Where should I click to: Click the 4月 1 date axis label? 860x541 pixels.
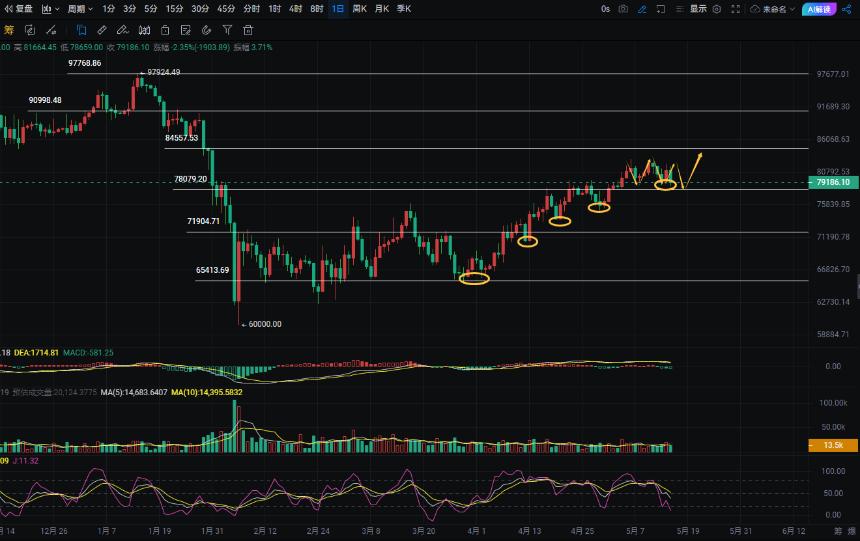click(476, 531)
